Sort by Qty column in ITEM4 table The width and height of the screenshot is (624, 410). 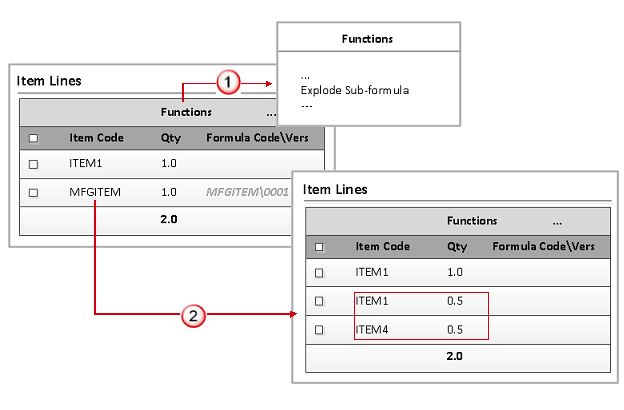(x=457, y=246)
